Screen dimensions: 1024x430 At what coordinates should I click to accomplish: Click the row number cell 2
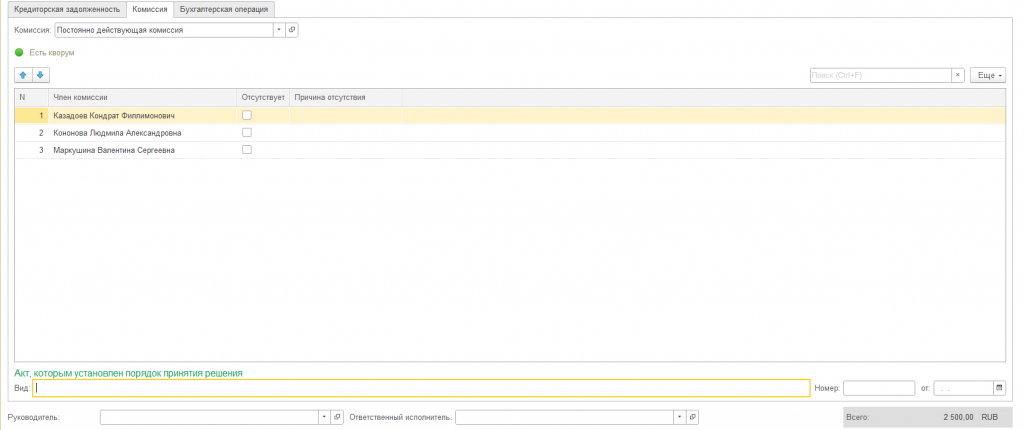click(x=32, y=133)
